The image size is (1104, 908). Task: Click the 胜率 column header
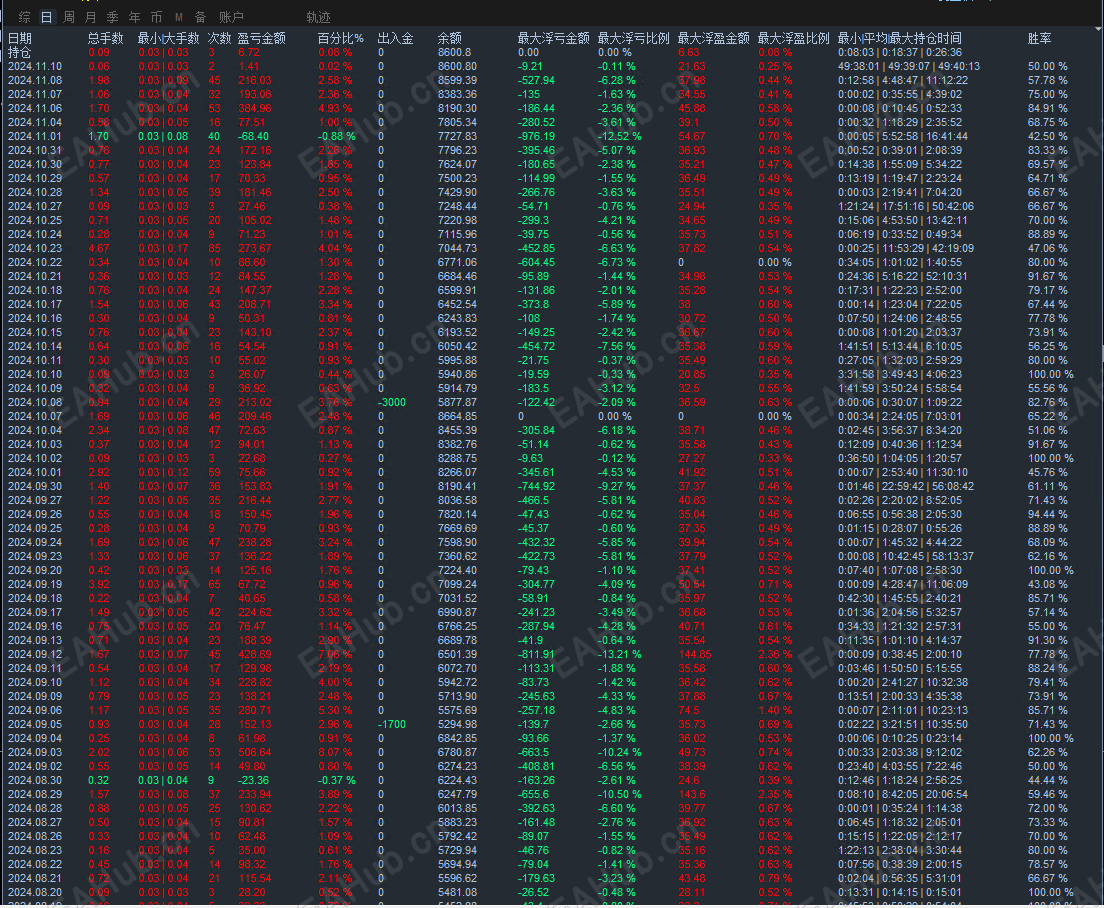tap(1039, 38)
